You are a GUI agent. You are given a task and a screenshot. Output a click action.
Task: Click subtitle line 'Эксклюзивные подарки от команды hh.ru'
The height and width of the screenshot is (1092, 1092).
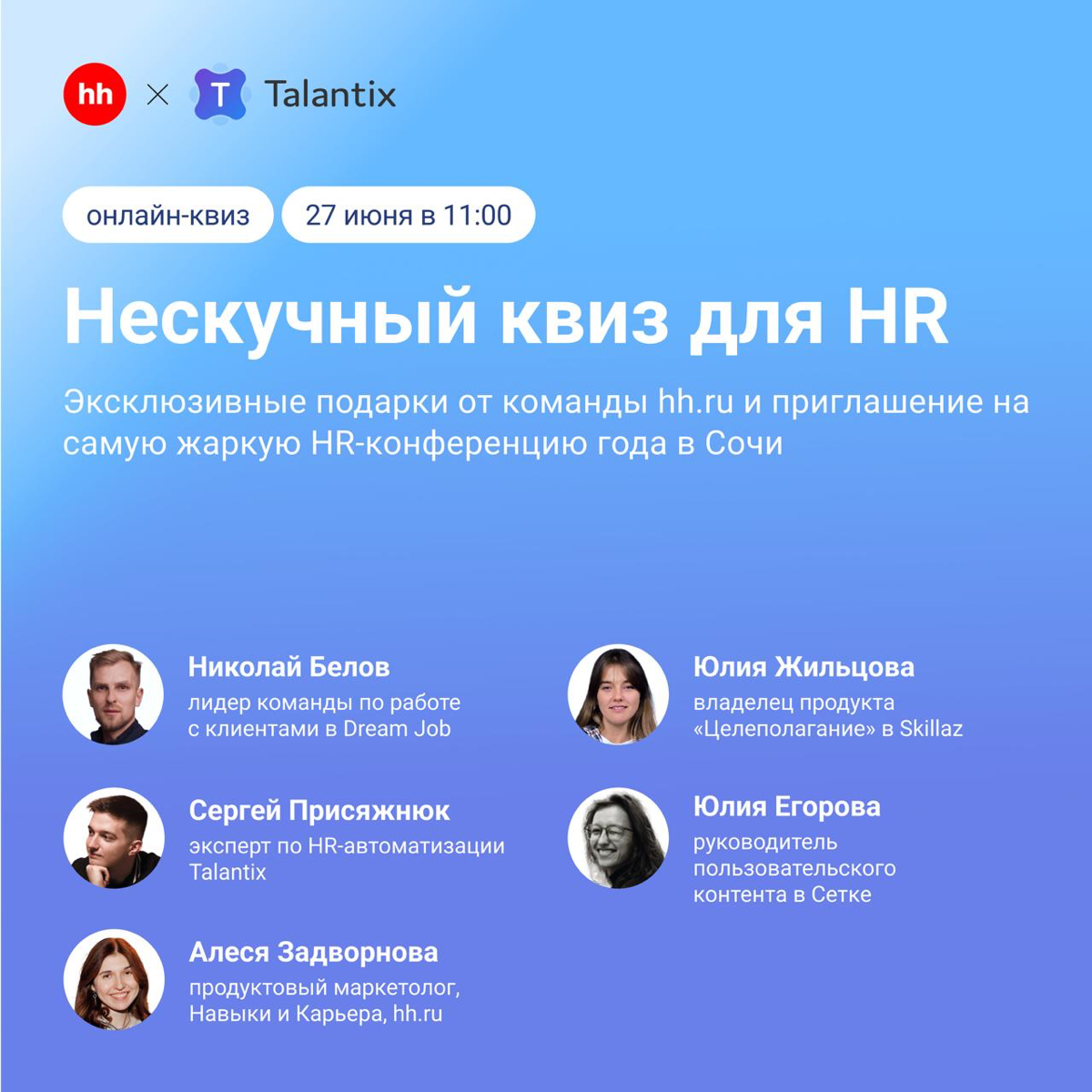[399, 402]
